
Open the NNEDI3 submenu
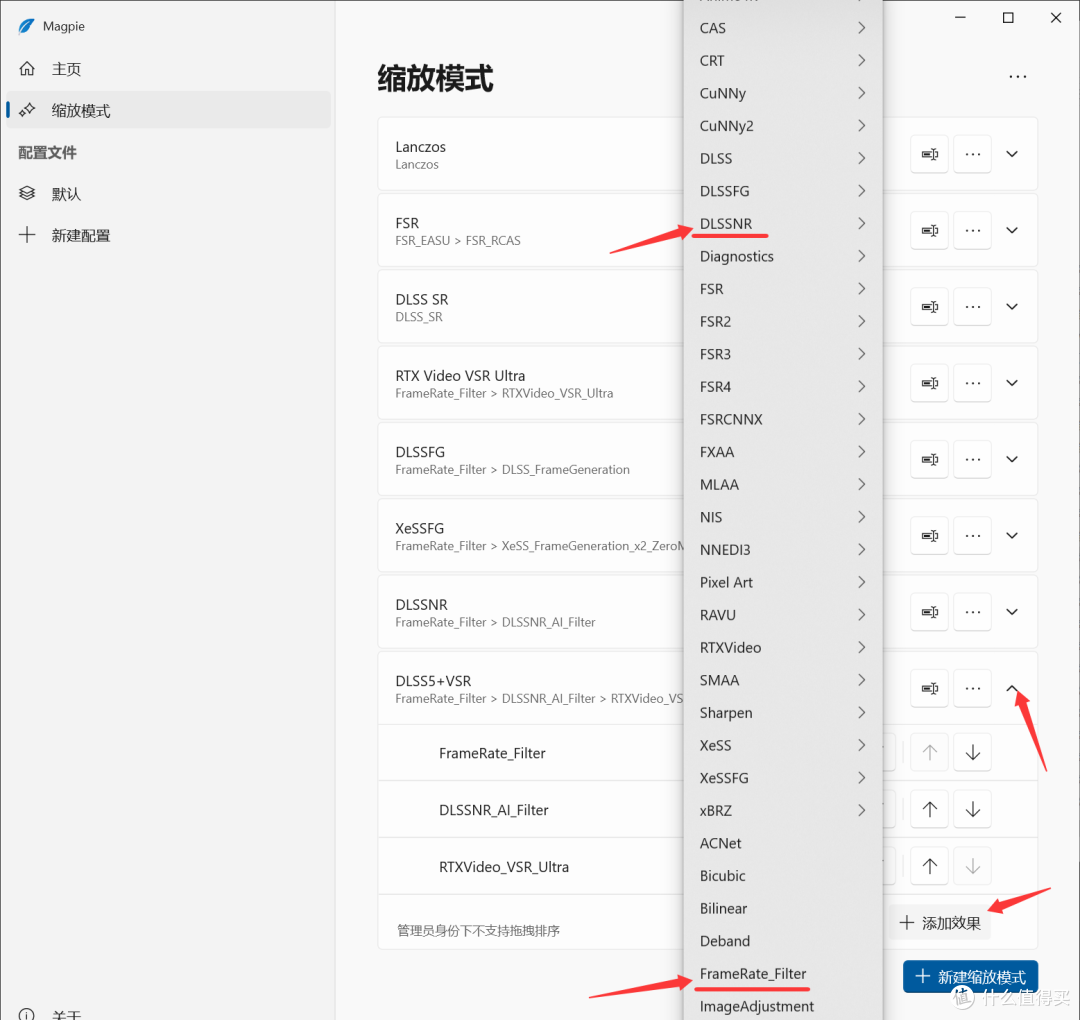click(783, 550)
